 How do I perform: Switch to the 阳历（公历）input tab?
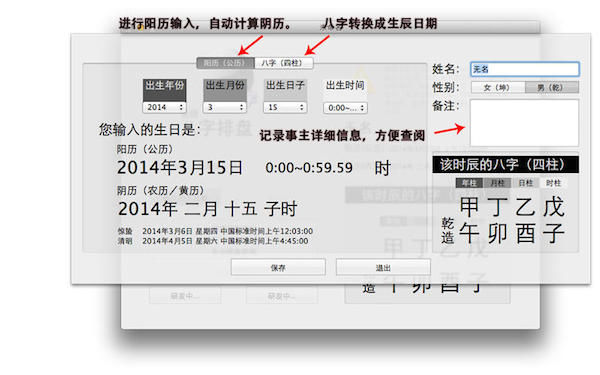(x=225, y=63)
